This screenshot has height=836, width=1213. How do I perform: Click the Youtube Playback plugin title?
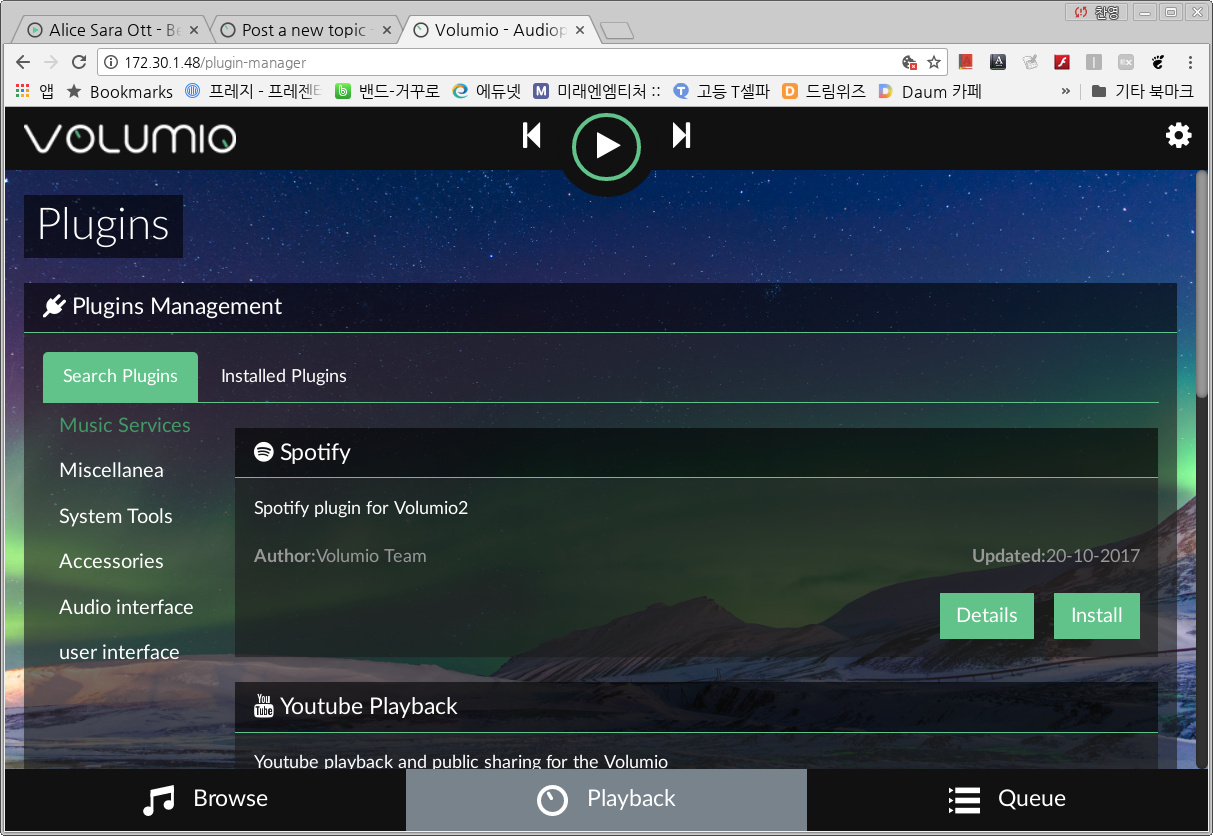369,706
